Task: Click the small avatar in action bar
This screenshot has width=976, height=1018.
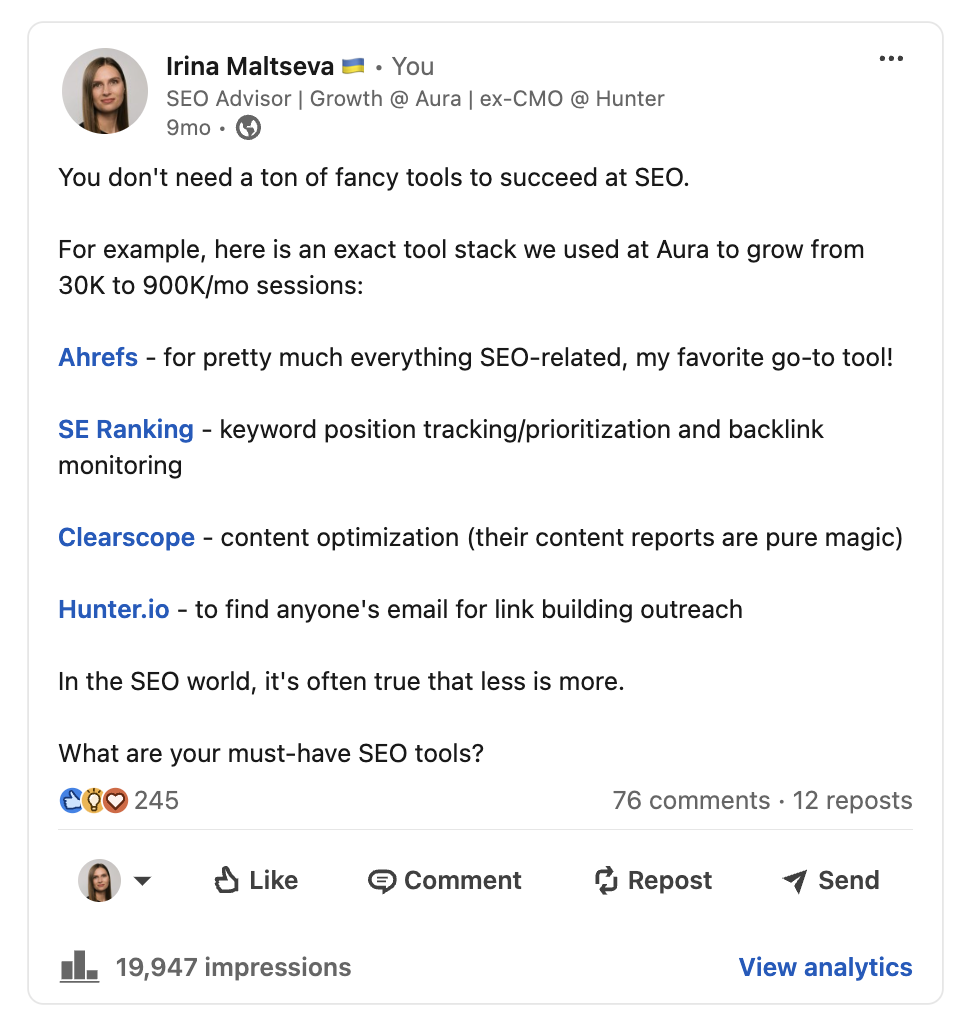Action: pos(99,880)
